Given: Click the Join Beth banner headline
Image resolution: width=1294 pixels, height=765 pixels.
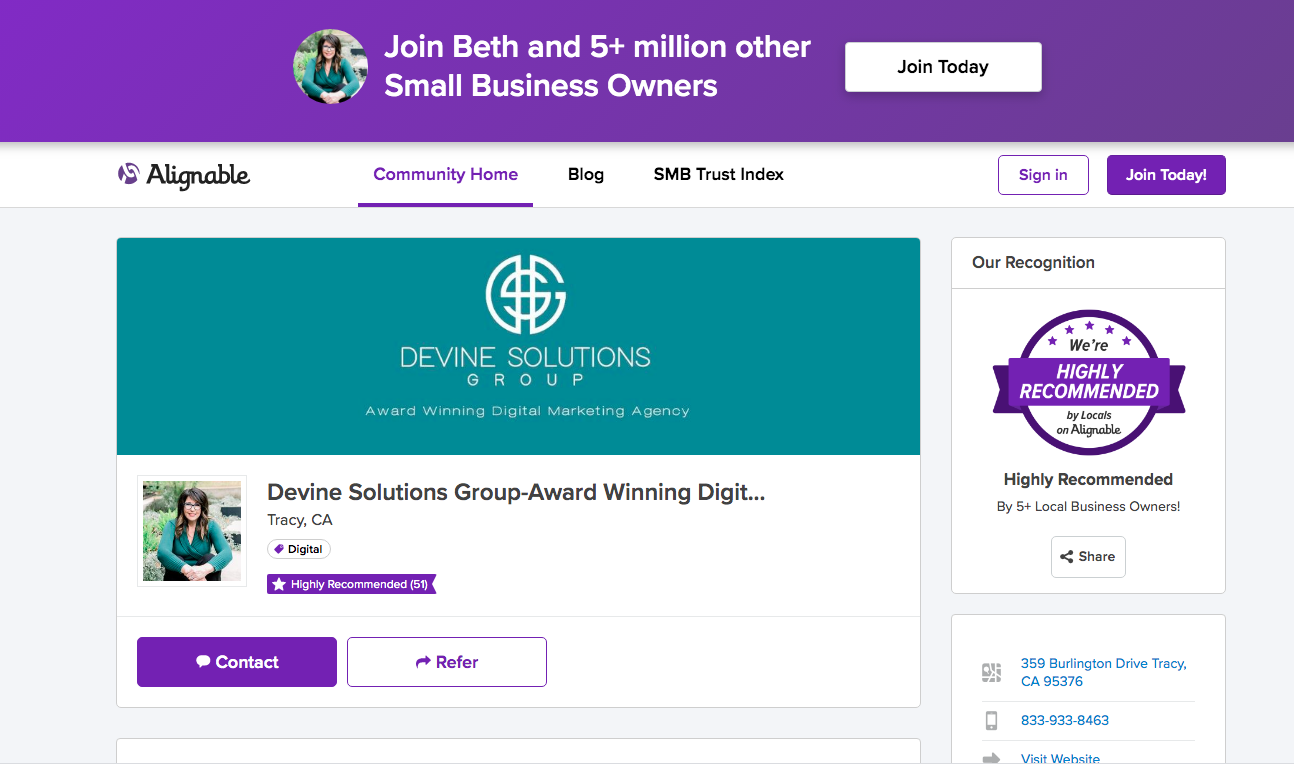Looking at the screenshot, I should [x=597, y=66].
